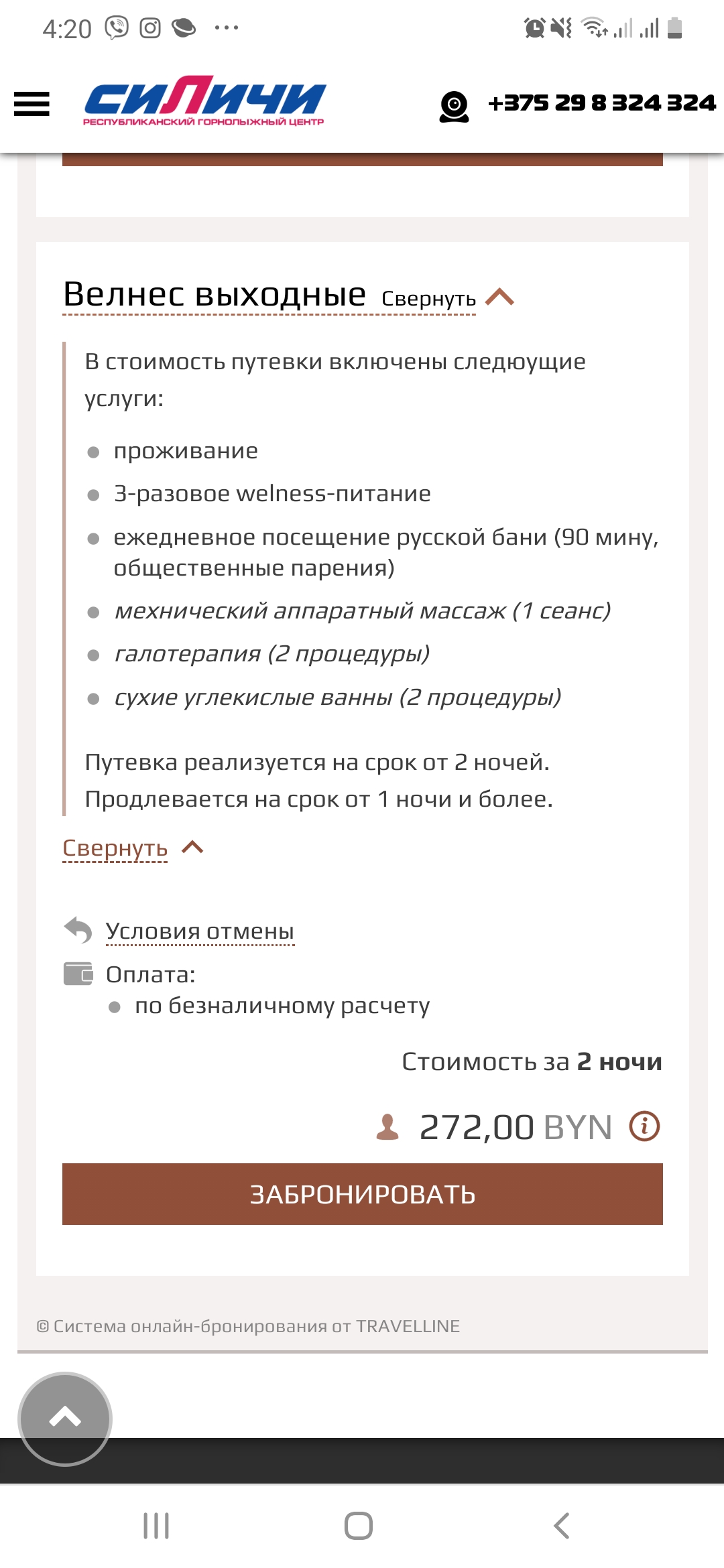Tap the Silichi logo

(204, 101)
